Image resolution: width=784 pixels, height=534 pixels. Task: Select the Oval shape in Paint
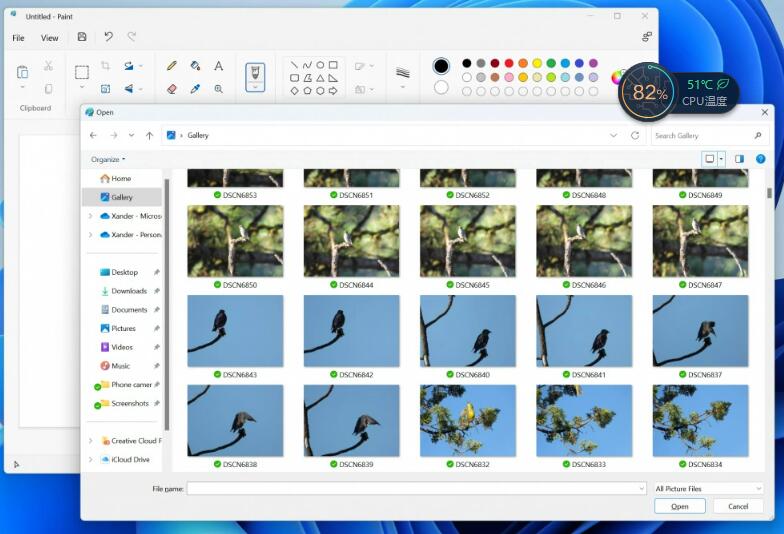click(x=320, y=65)
